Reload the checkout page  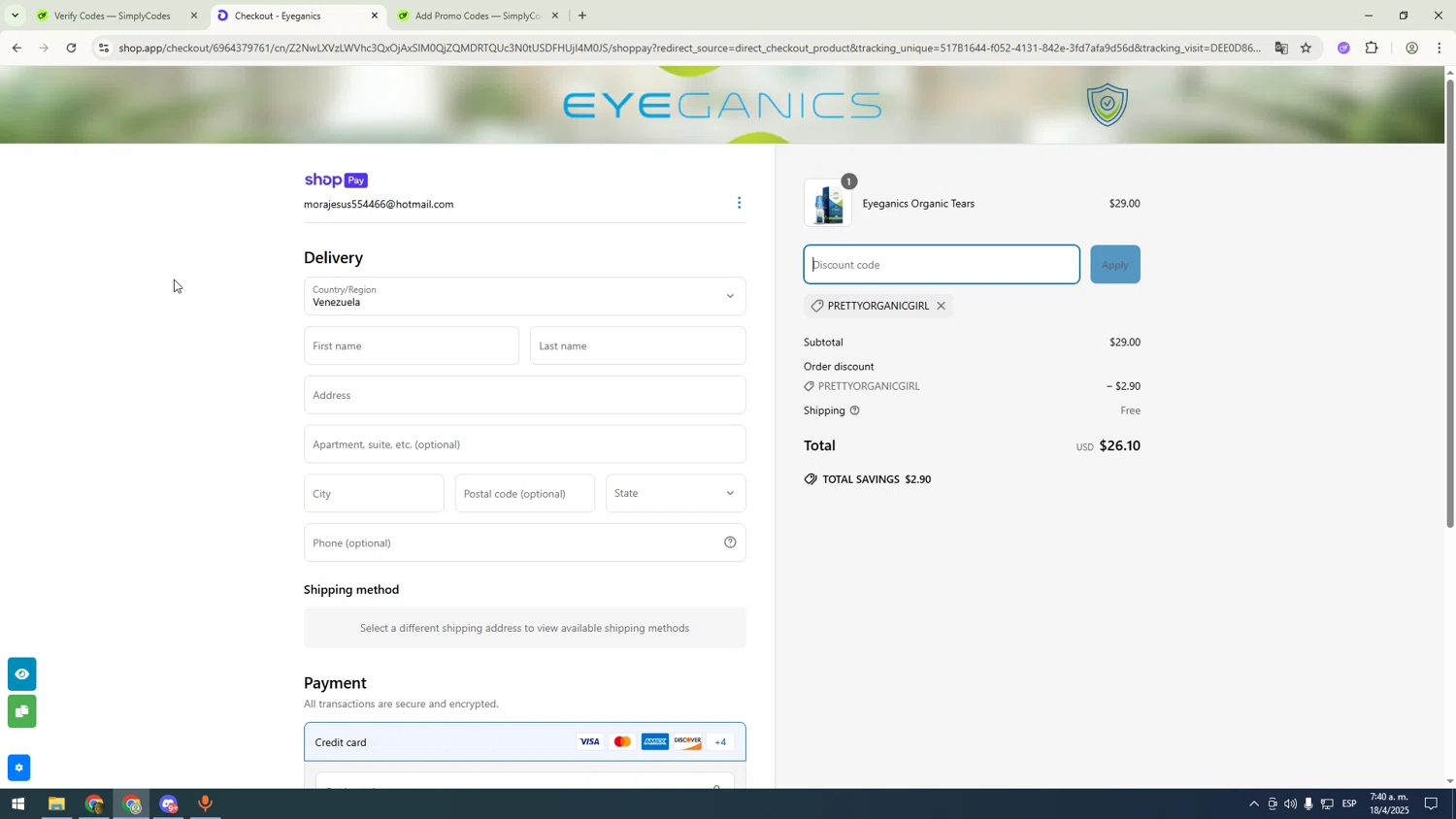(x=71, y=48)
